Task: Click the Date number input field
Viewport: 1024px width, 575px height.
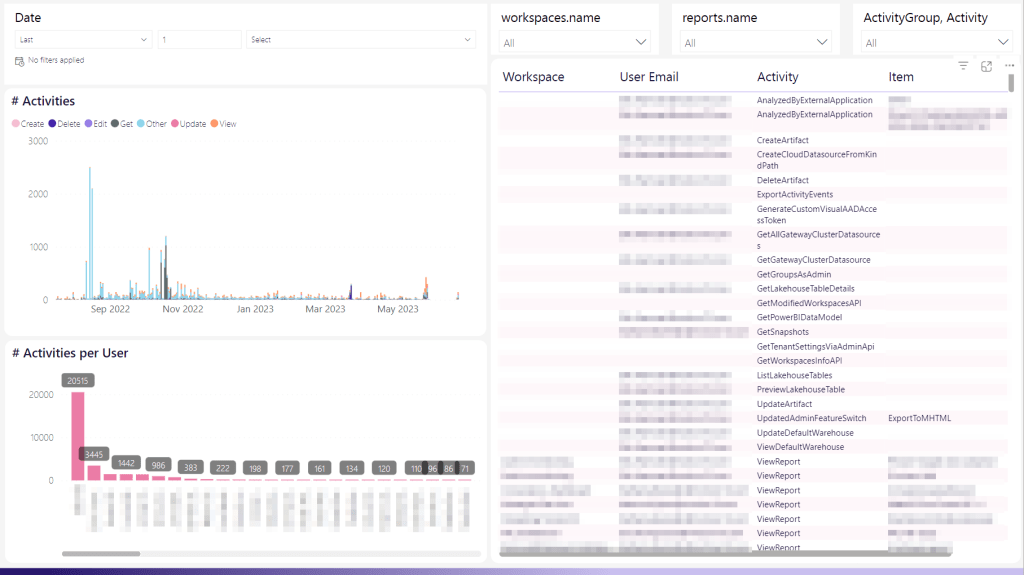Action: point(199,40)
